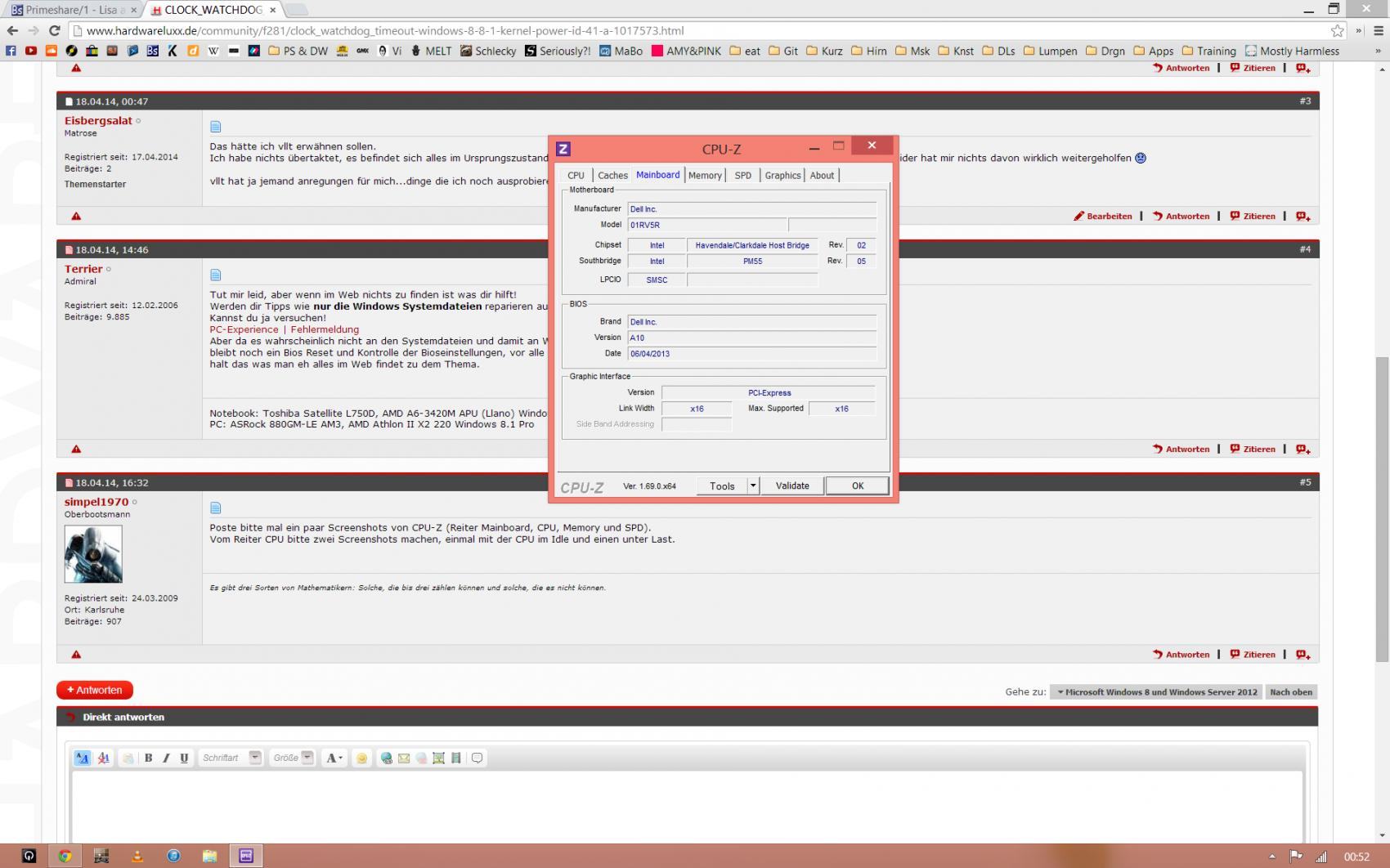The image size is (1390, 868).
Task: Click the insert email link icon
Action: coord(404,758)
